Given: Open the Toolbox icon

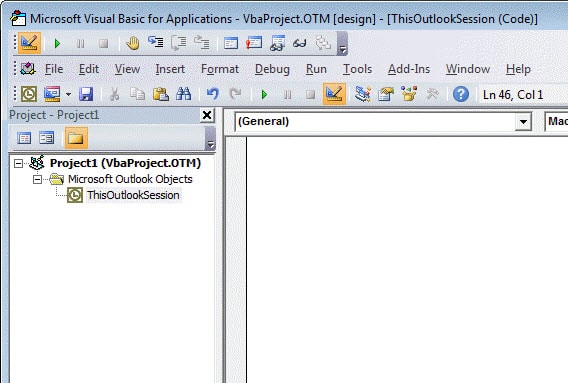Looking at the screenshot, I should [432, 95].
